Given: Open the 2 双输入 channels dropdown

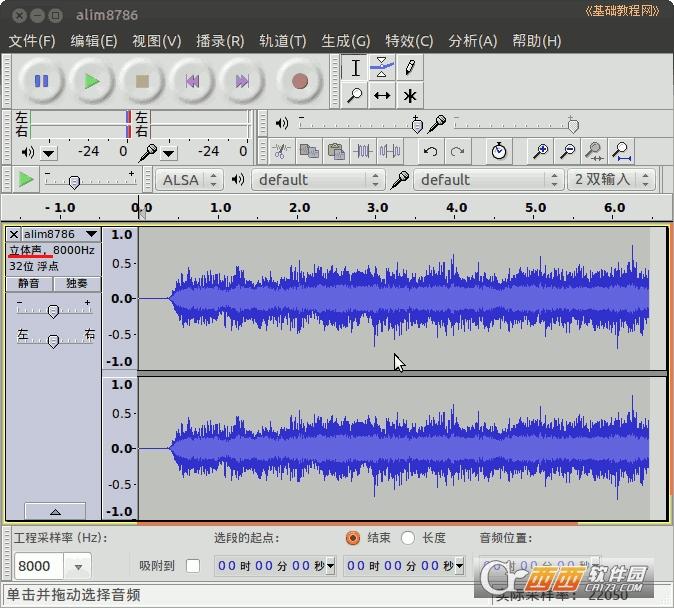Looking at the screenshot, I should (x=611, y=180).
